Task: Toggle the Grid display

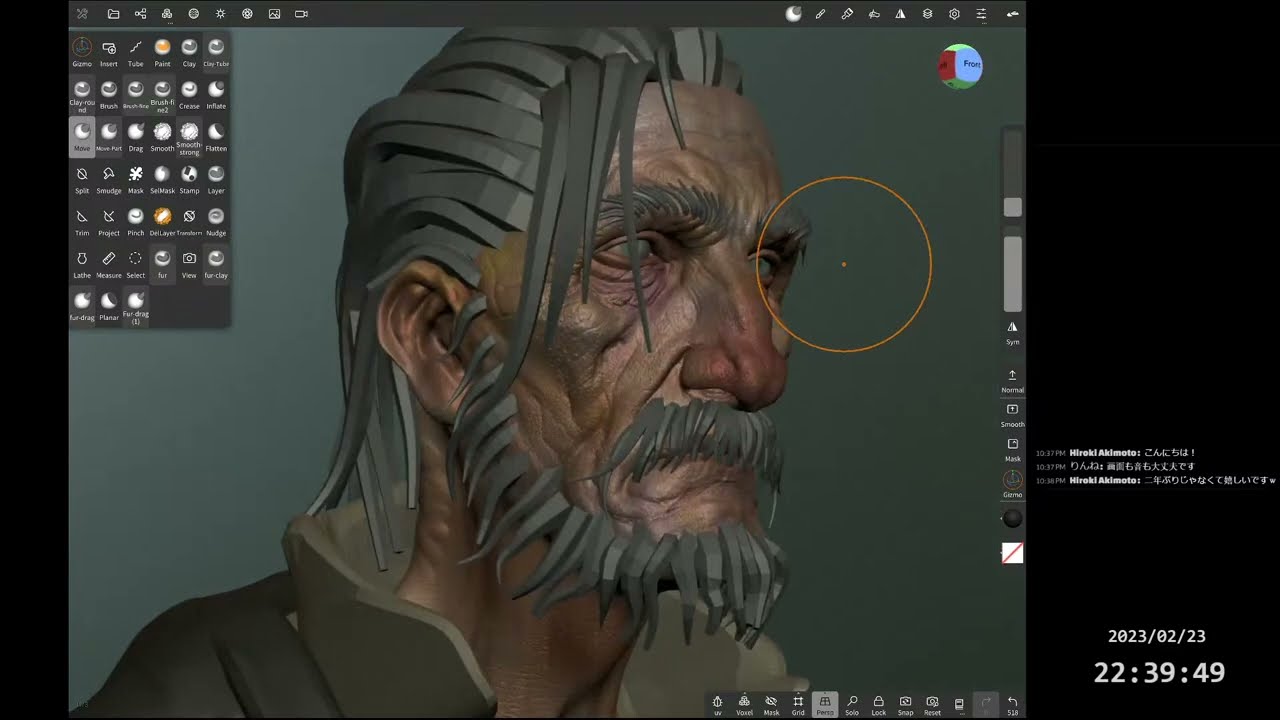Action: coord(798,706)
